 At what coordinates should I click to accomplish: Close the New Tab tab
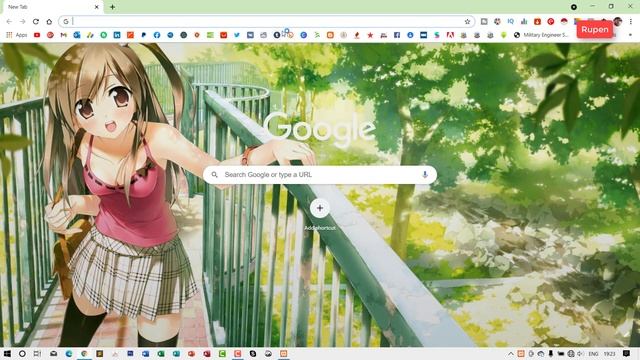(x=97, y=7)
